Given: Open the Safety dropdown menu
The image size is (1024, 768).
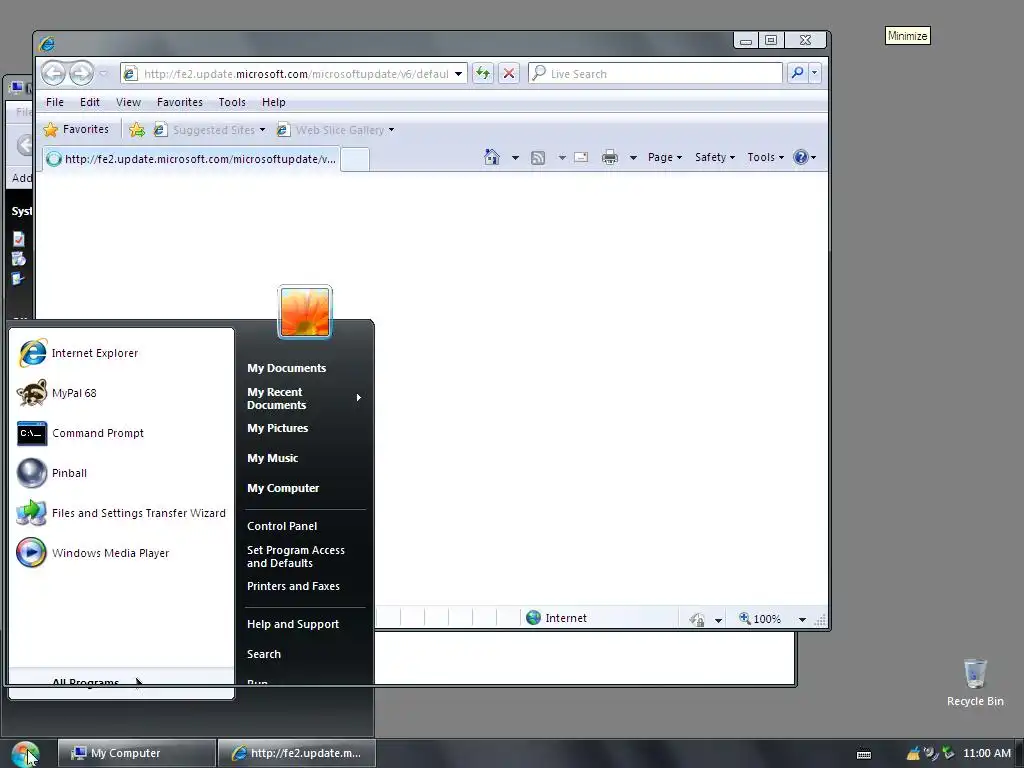Looking at the screenshot, I should point(714,157).
